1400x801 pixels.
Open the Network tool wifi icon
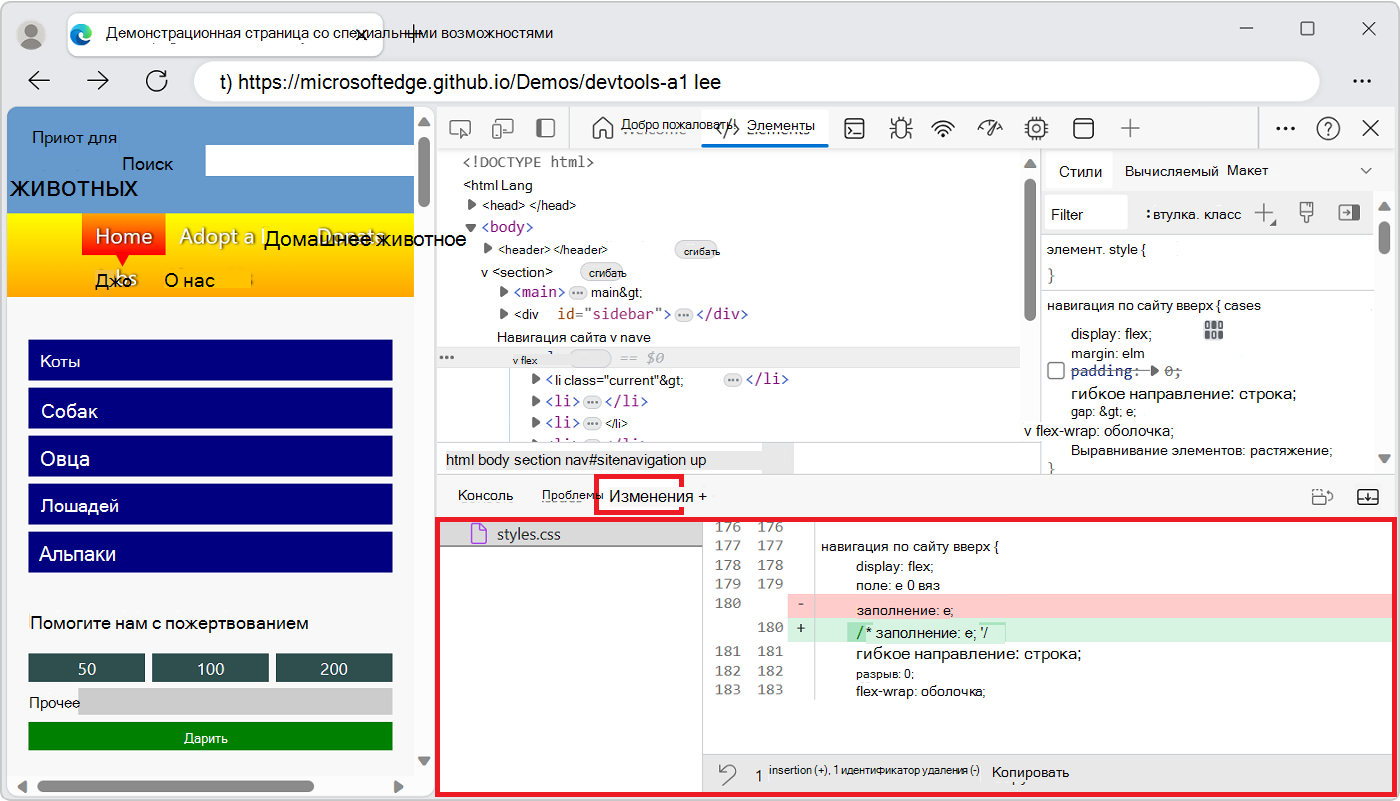tap(943, 128)
